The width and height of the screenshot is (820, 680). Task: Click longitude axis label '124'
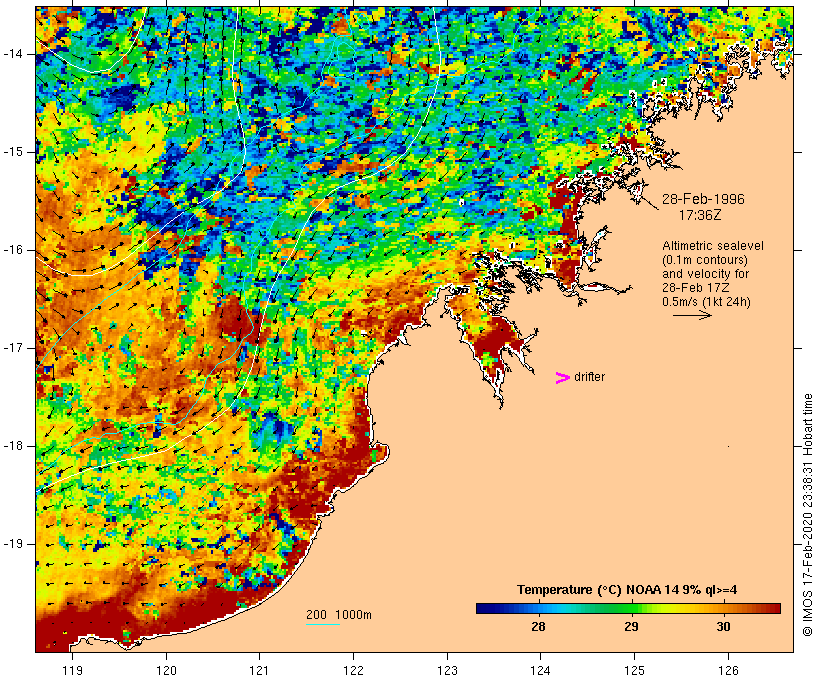pos(540,670)
